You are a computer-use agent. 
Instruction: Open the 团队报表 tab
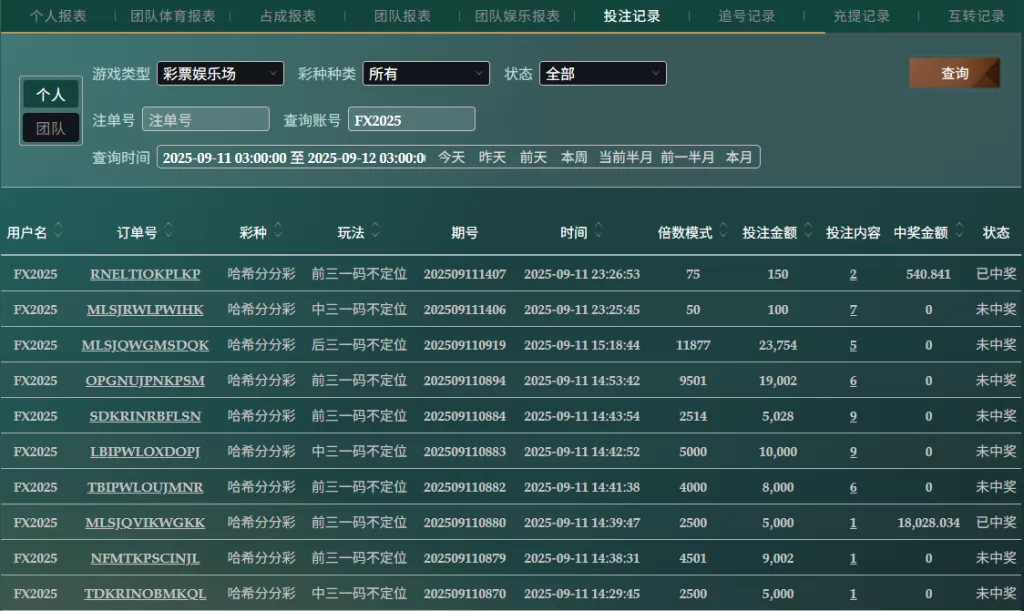[402, 16]
